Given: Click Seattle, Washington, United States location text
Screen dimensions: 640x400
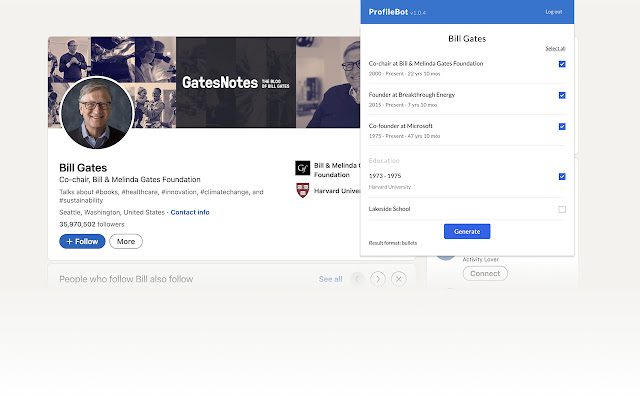Looking at the screenshot, I should tap(112, 212).
